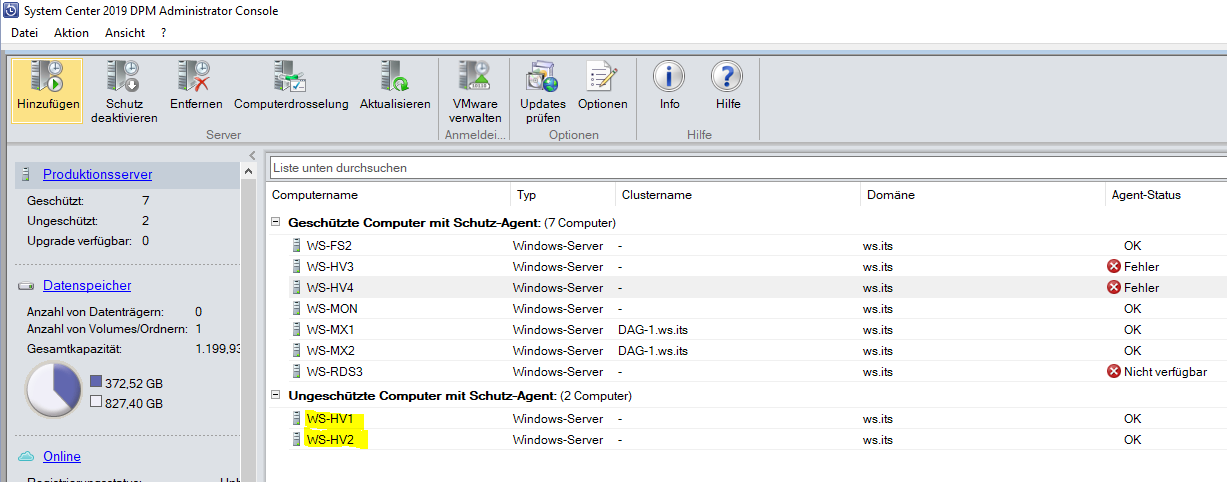The height and width of the screenshot is (482, 1227).
Task: Sort by Typ column header
Action: point(563,195)
